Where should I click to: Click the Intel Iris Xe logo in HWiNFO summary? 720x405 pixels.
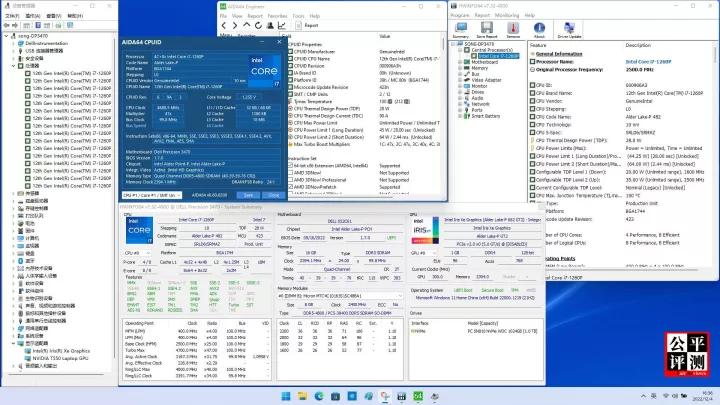coord(425,231)
